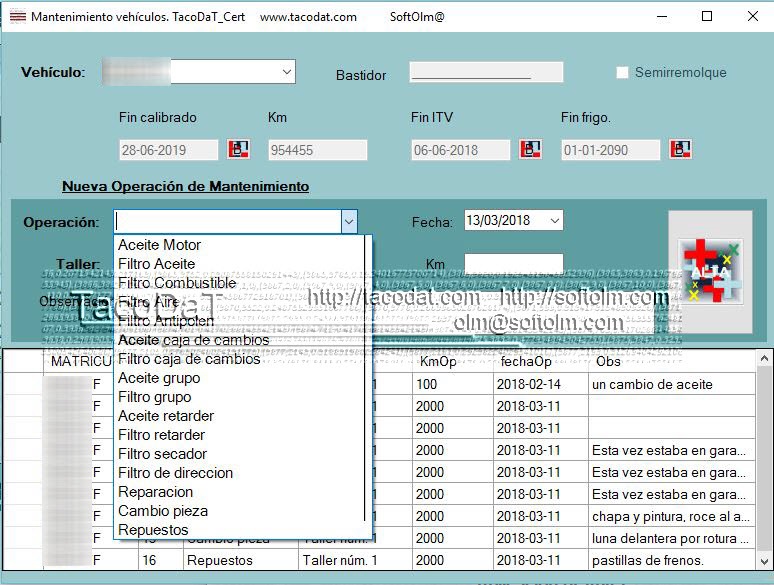Viewport: 774px width, 585px height.
Task: Click the save icon beside Fin ITV date
Action: [531, 150]
